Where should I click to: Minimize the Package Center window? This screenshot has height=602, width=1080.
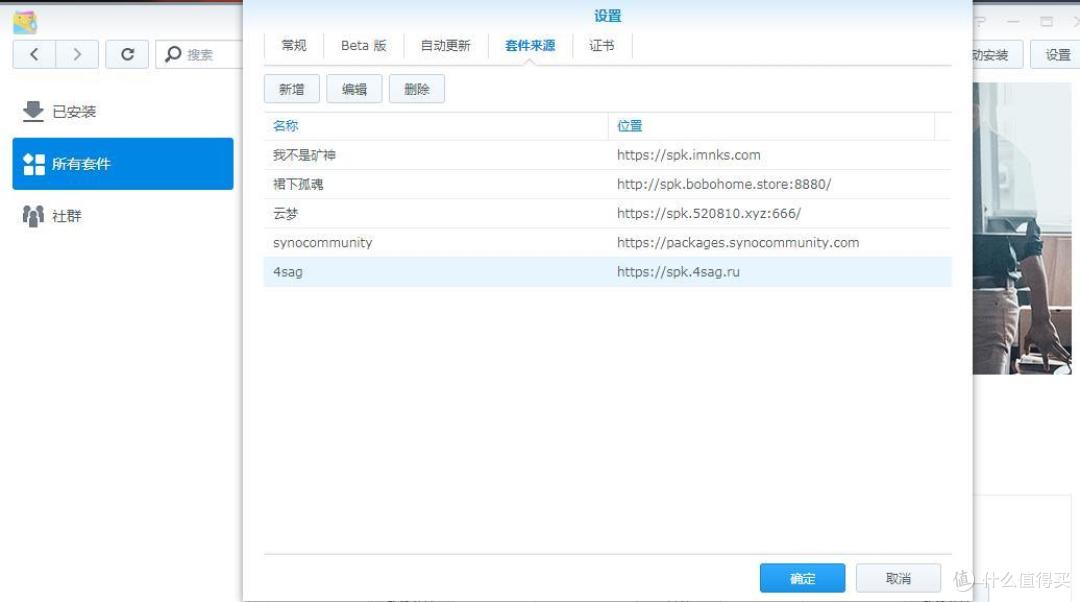pos(1013,22)
